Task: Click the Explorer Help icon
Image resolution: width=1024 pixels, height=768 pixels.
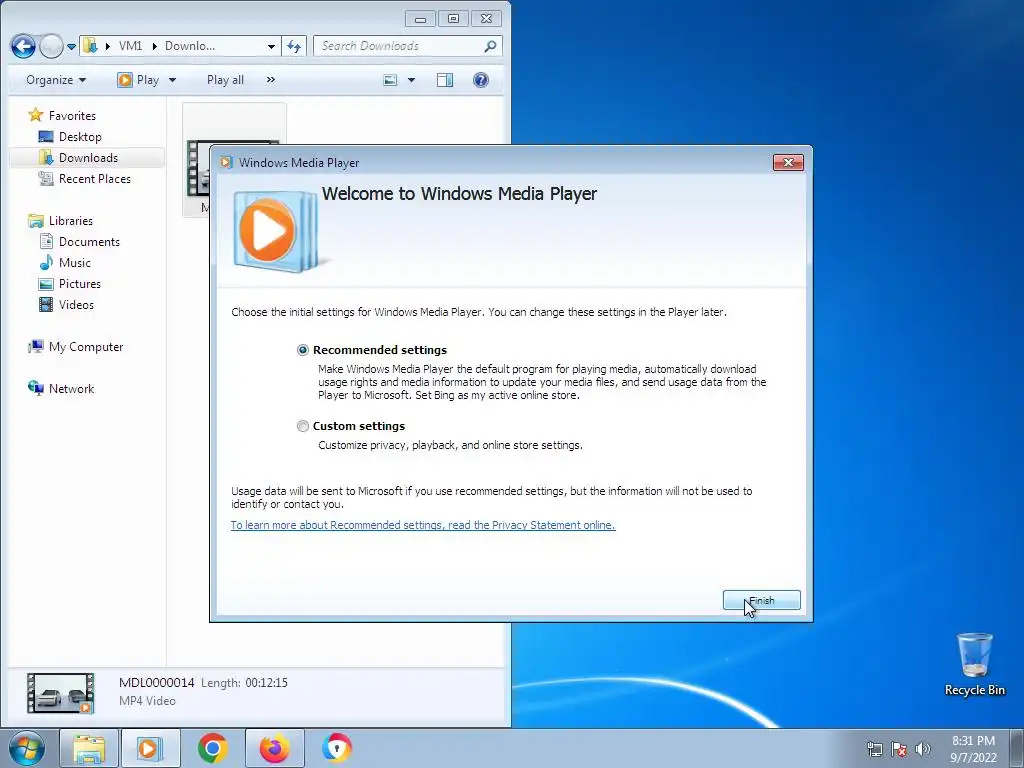Action: 481,80
